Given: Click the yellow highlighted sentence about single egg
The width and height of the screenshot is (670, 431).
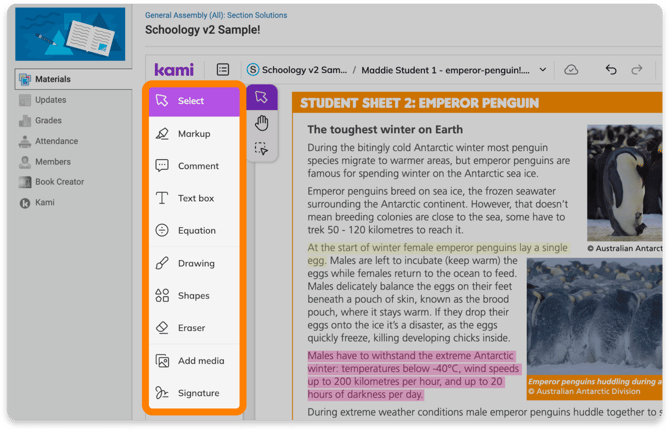Looking at the screenshot, I should click(x=437, y=254).
